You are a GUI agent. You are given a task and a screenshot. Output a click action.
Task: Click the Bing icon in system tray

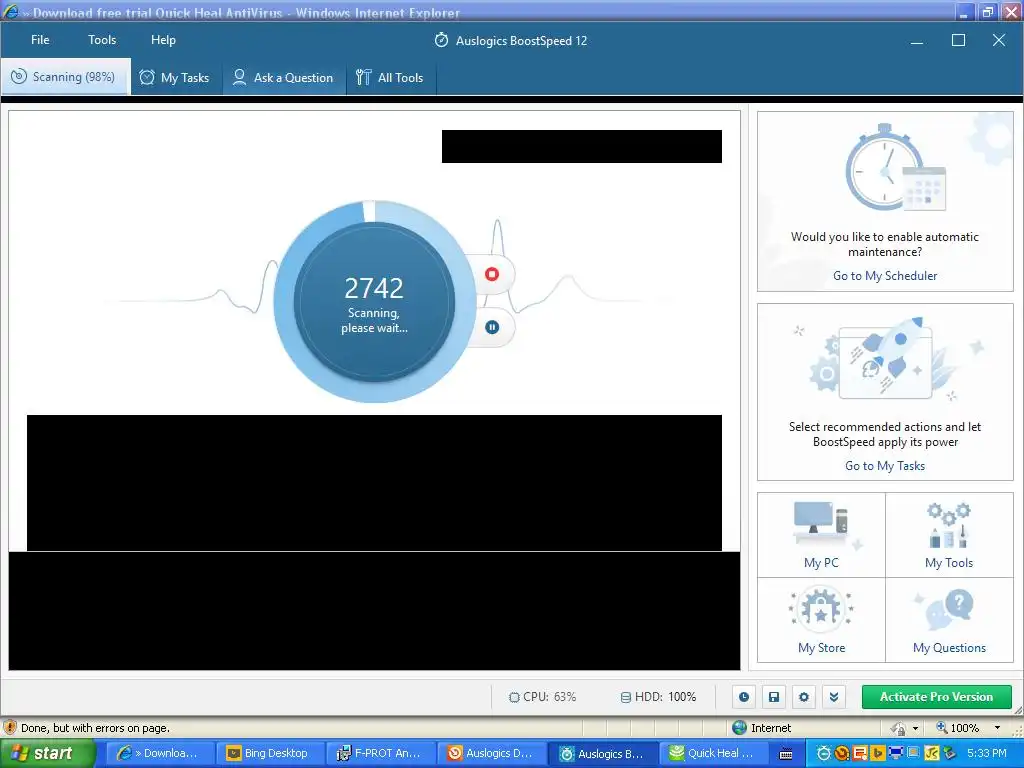click(x=878, y=753)
